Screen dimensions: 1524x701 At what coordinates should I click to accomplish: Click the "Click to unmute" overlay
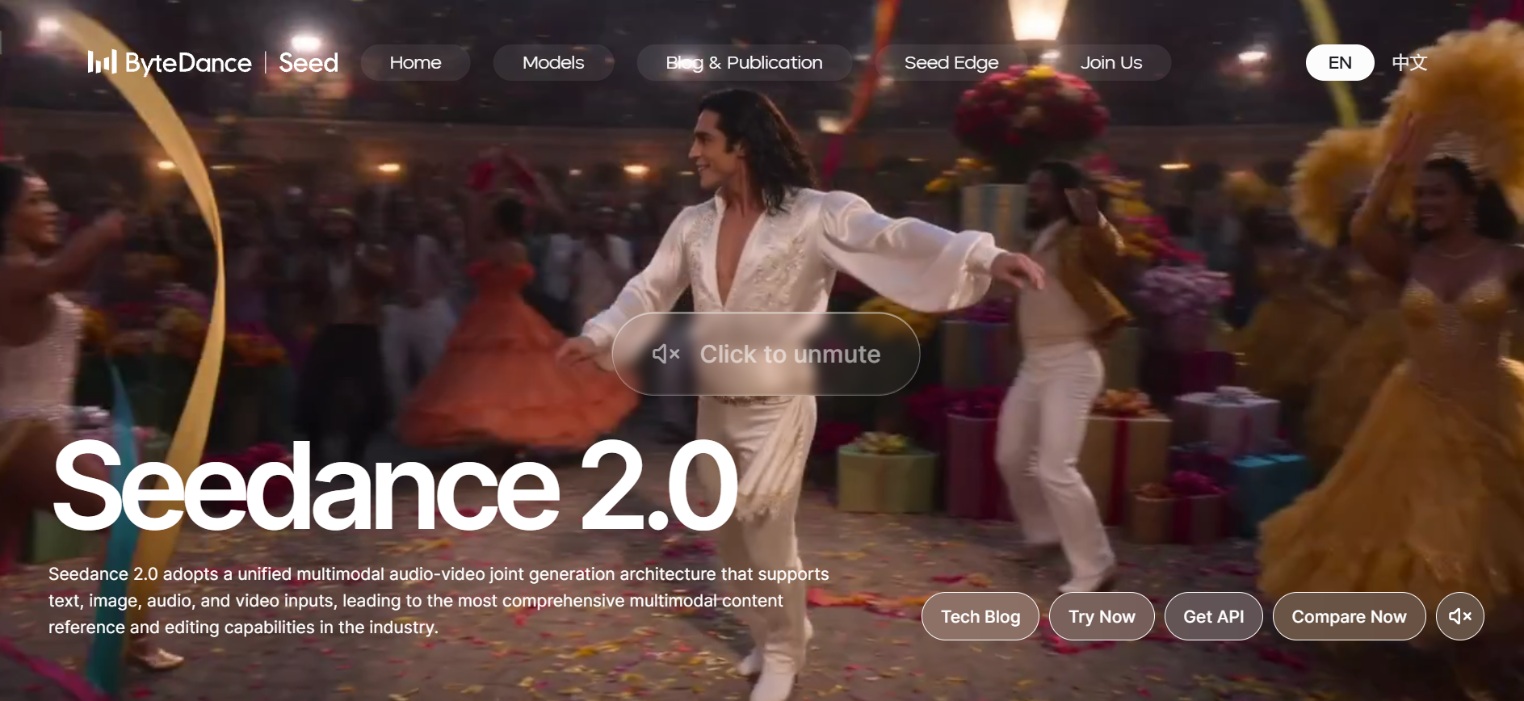click(766, 354)
